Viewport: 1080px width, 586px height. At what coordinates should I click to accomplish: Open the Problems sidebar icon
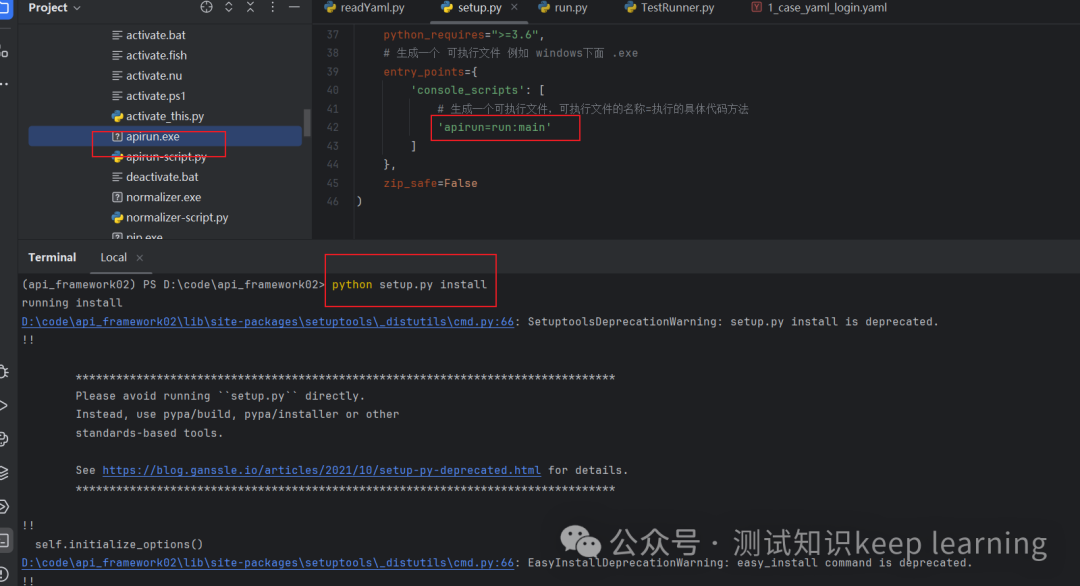4,573
